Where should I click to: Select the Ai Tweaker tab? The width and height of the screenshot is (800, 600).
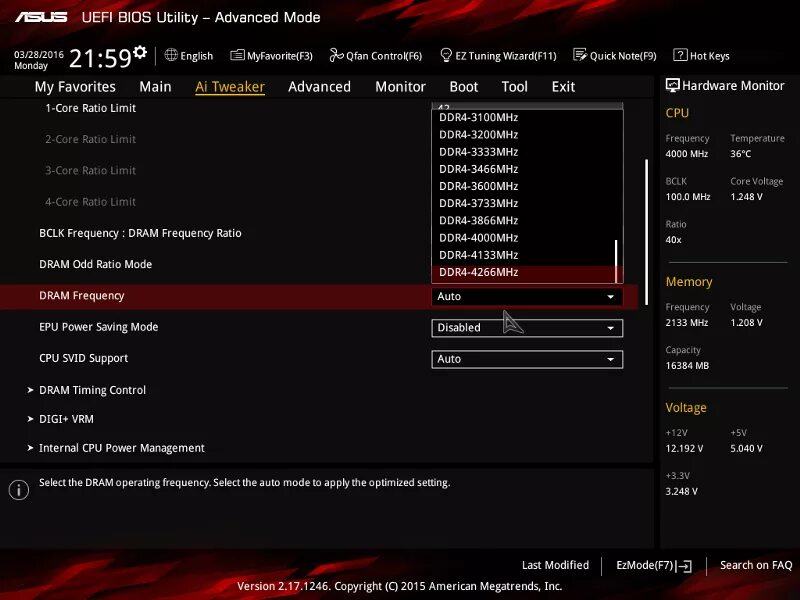(x=230, y=87)
